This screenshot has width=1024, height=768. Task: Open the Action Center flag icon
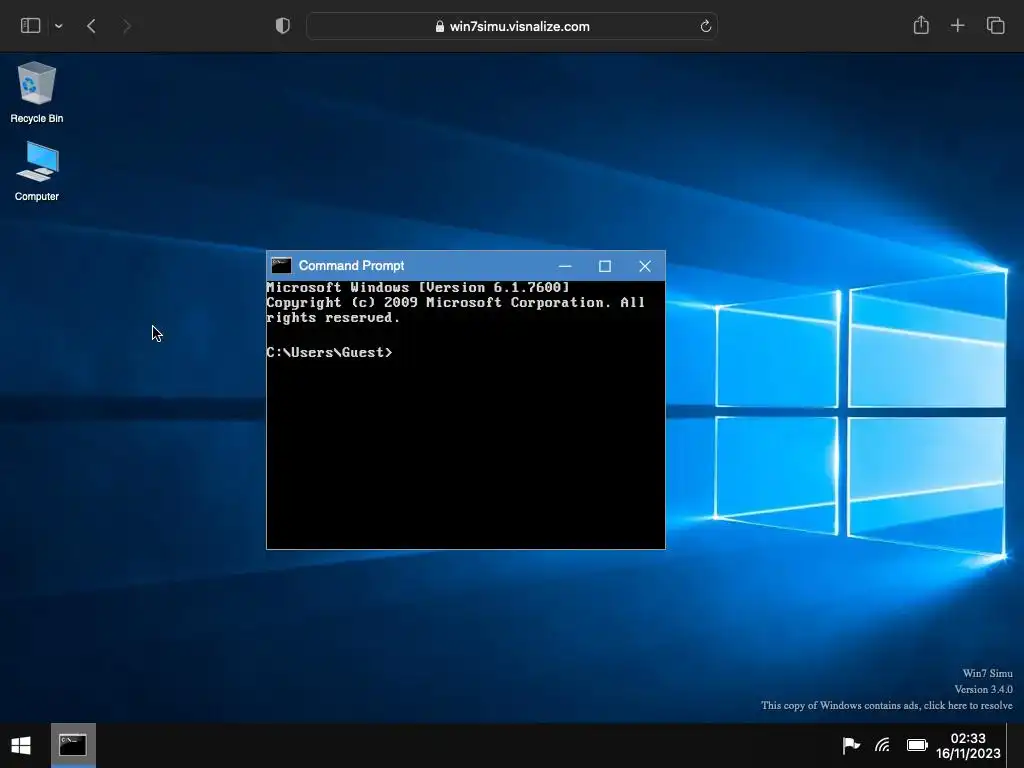coord(851,745)
